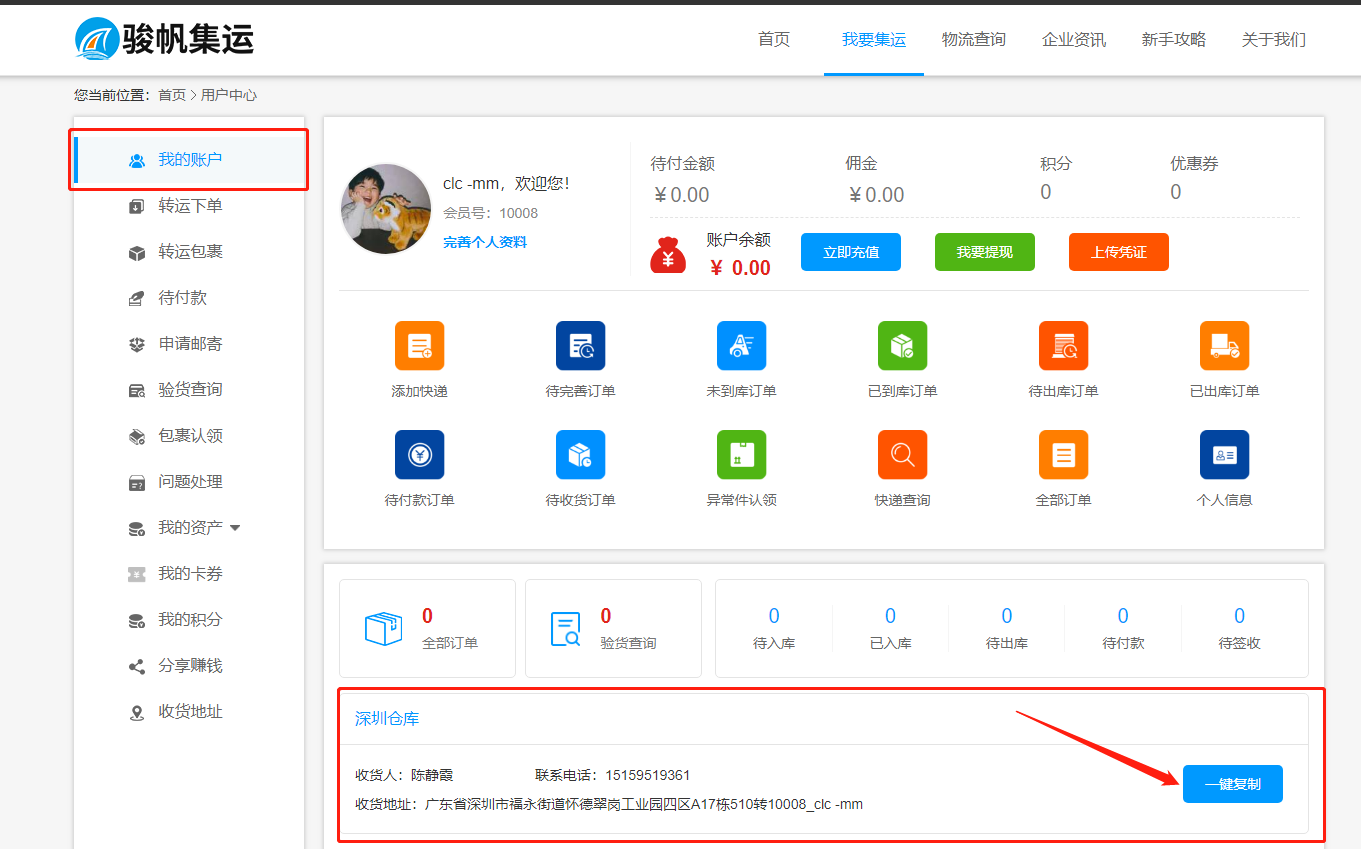Click the 已出库订单 truck icon

click(x=1224, y=346)
